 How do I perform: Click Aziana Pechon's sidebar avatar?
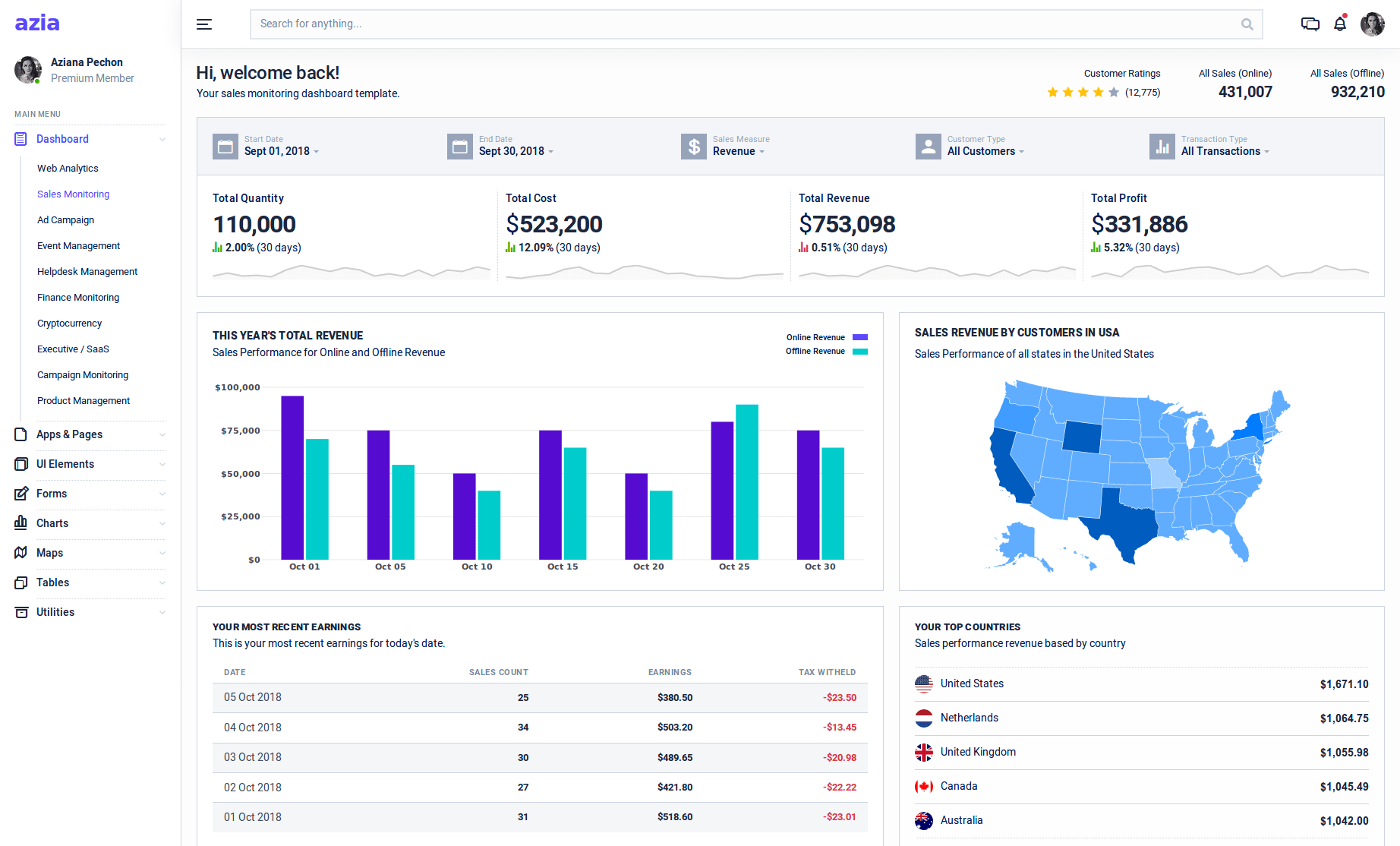pyautogui.click(x=28, y=70)
